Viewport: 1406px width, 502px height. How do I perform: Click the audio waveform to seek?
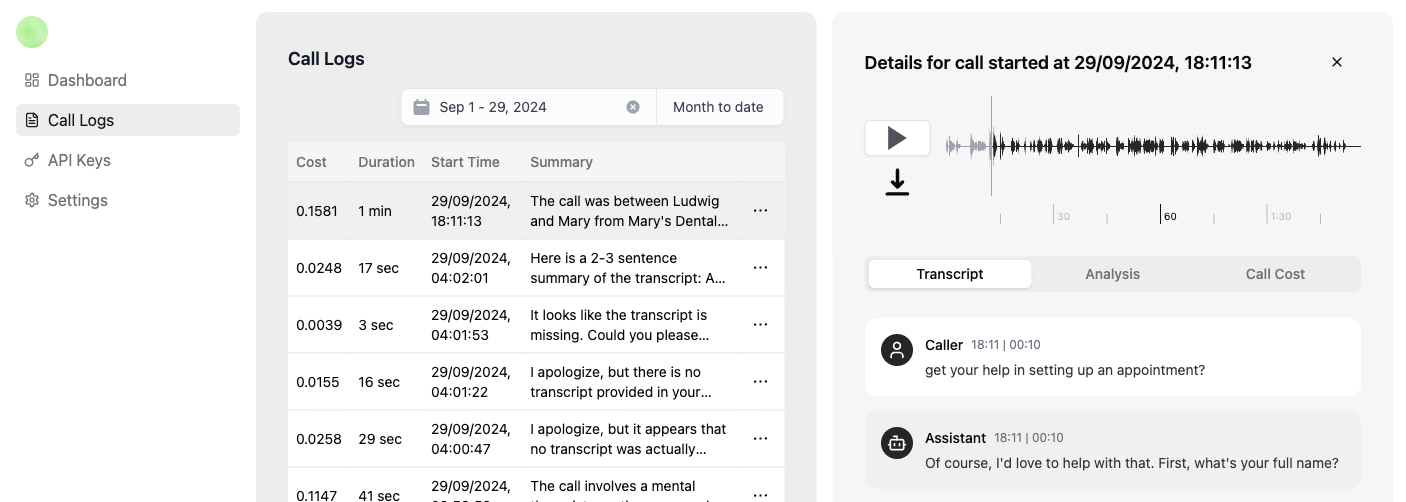(1150, 146)
